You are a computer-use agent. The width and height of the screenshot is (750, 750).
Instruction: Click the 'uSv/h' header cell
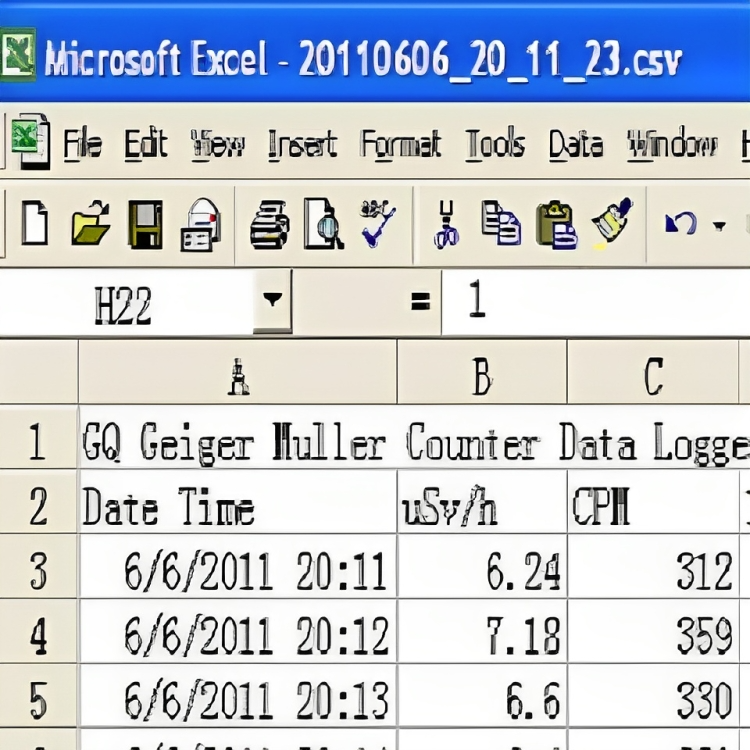pos(482,502)
